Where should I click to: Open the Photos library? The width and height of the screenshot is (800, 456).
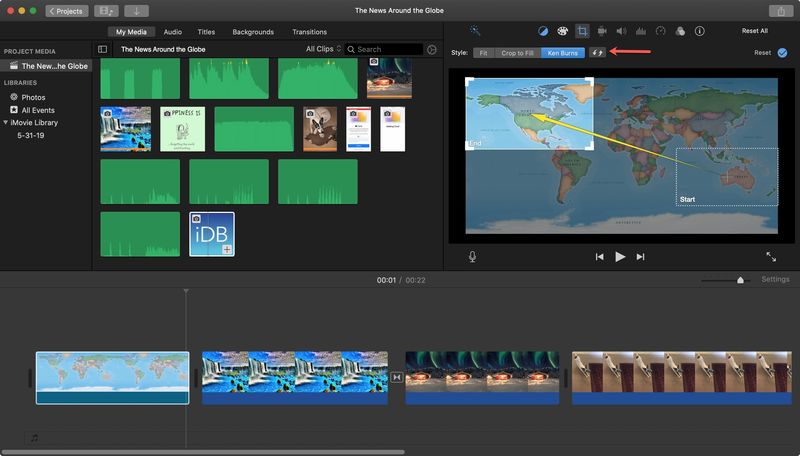coord(33,97)
